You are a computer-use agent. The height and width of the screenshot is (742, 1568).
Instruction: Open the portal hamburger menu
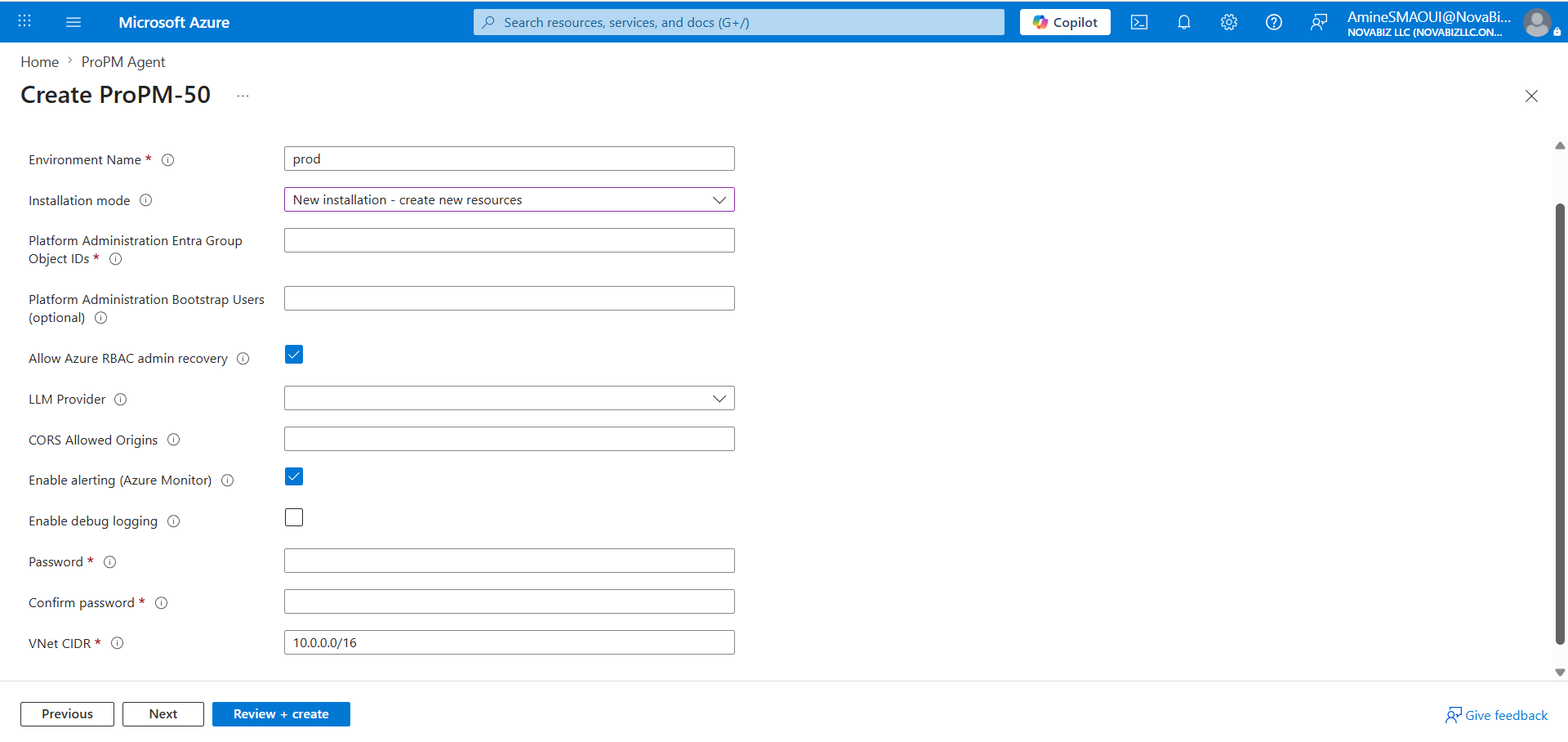click(73, 22)
